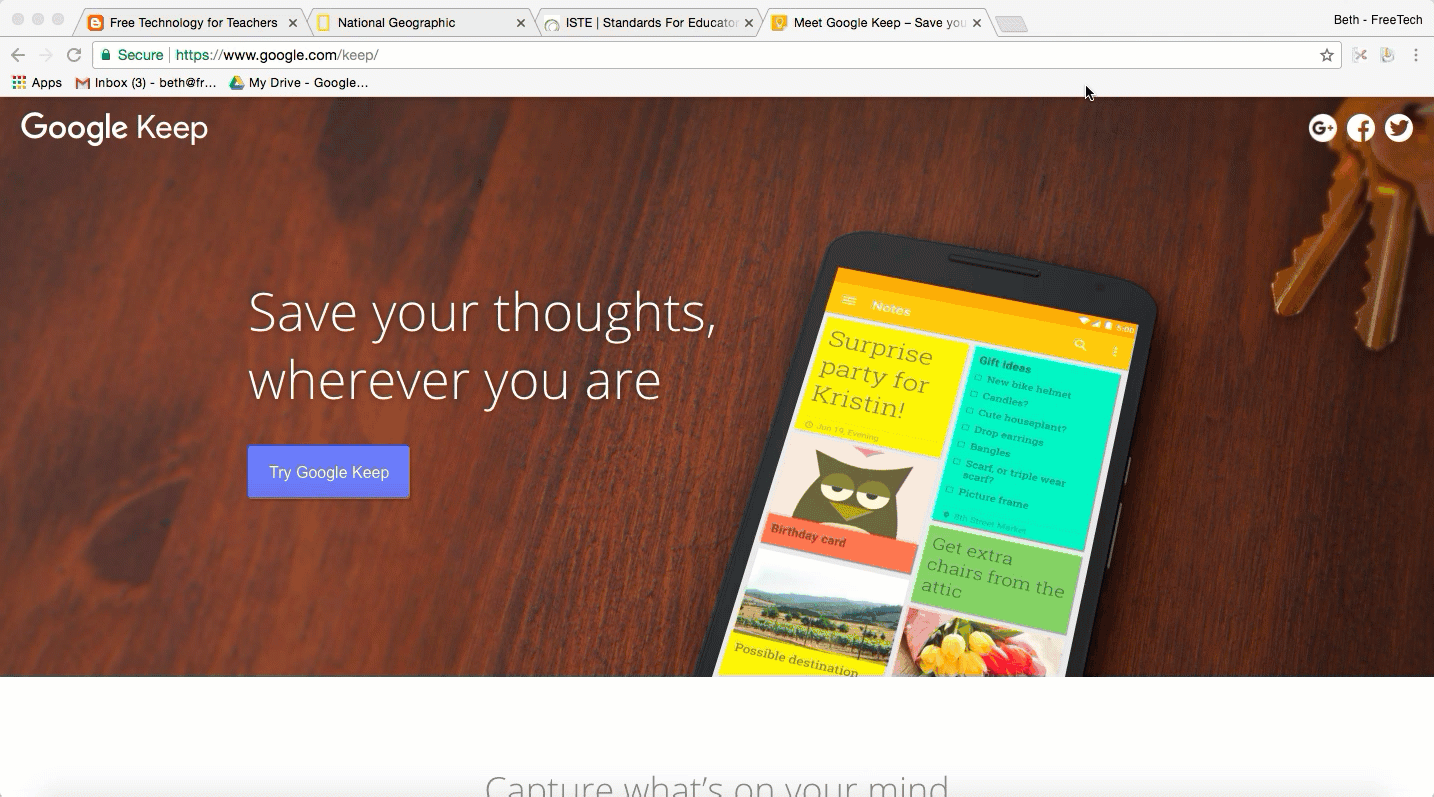Open the Apps bookmarks shortcut
This screenshot has height=797, width=1434.
pos(37,83)
